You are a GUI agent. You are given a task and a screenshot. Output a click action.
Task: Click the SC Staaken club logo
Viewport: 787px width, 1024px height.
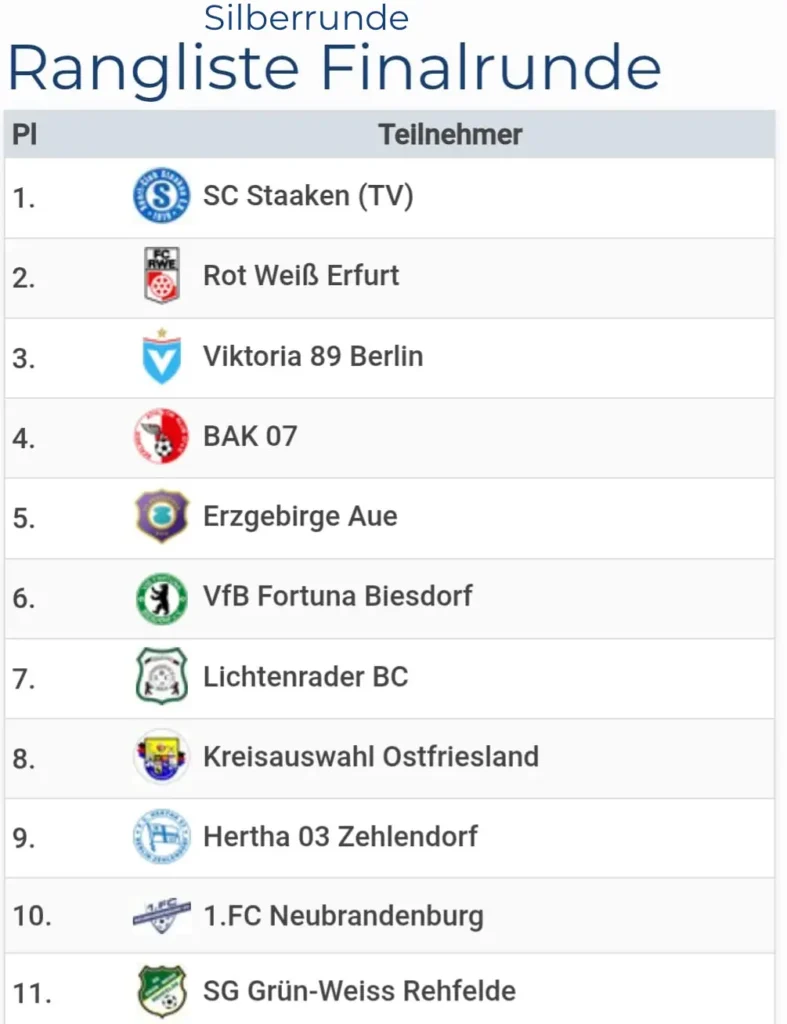(x=161, y=195)
